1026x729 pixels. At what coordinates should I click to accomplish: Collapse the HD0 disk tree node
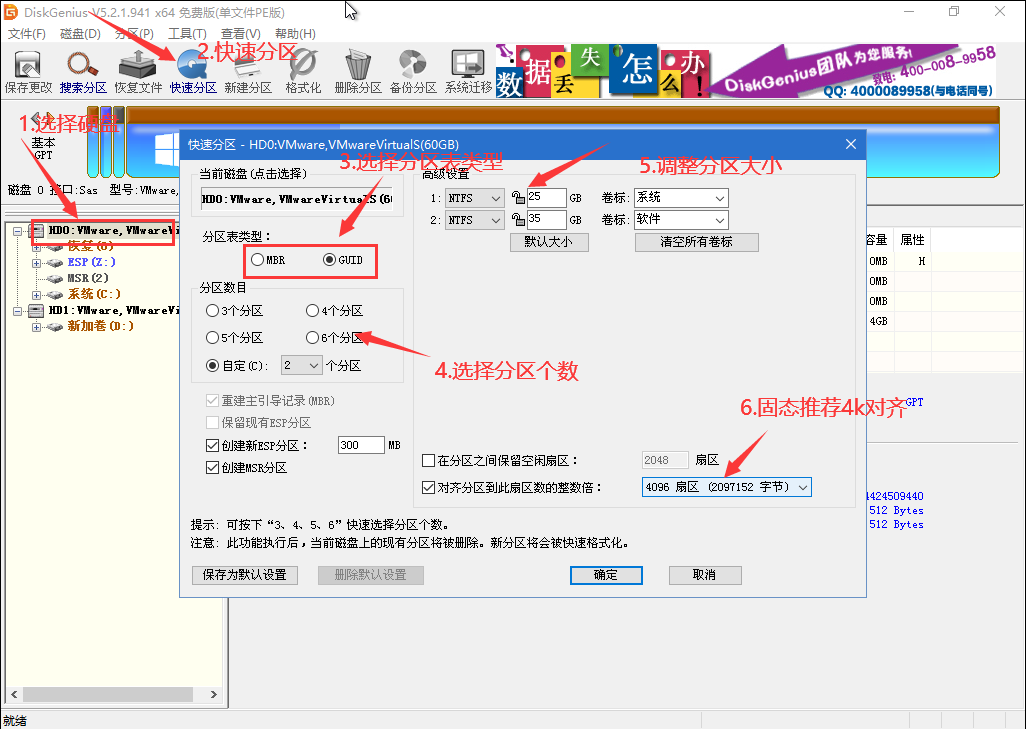[x=18, y=231]
